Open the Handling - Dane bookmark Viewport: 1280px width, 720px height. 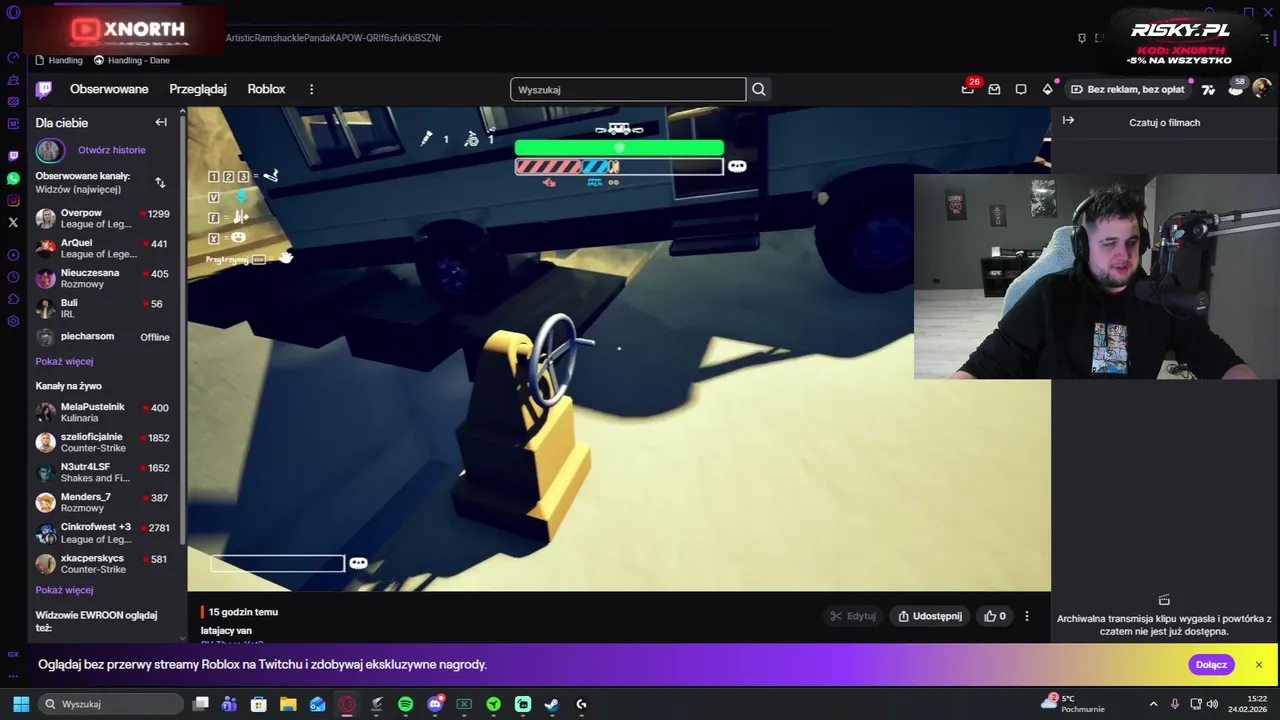[132, 60]
